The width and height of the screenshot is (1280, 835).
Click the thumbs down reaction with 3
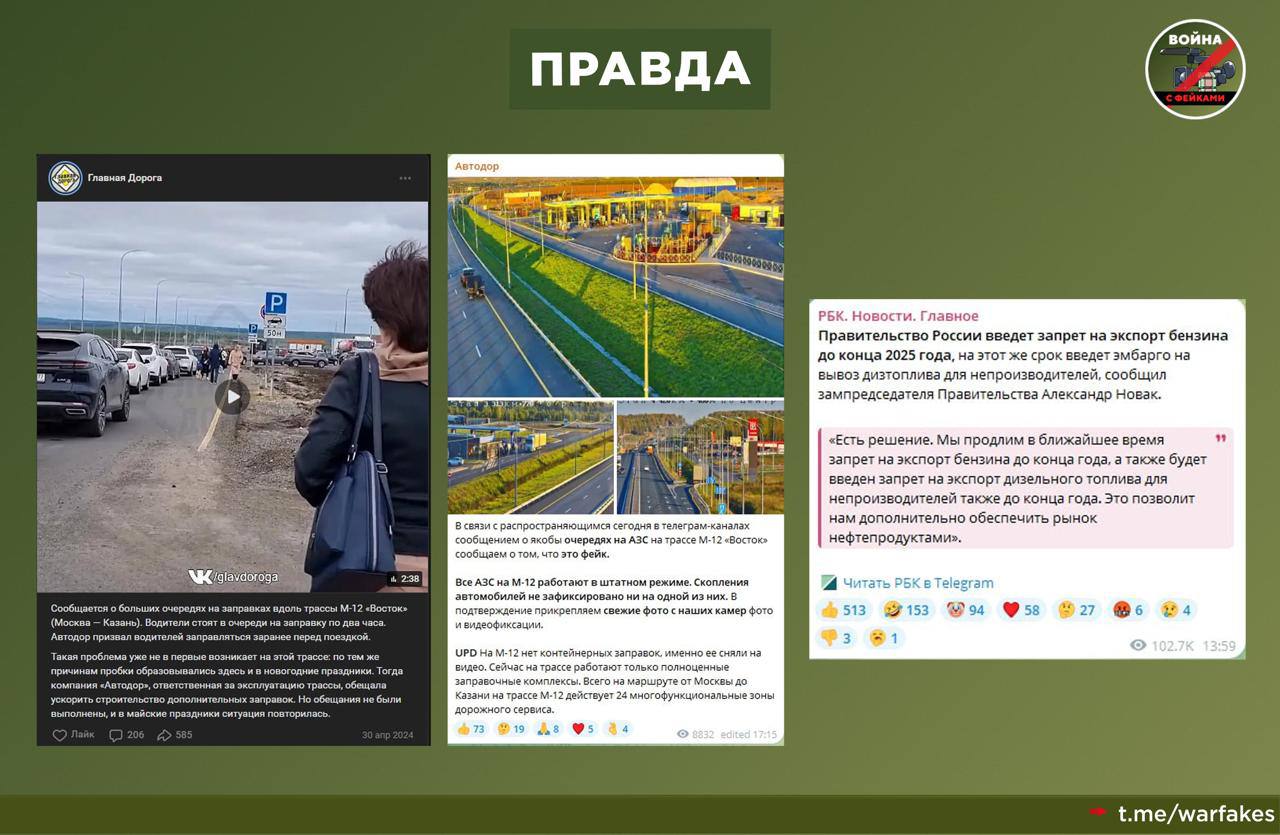(x=834, y=638)
